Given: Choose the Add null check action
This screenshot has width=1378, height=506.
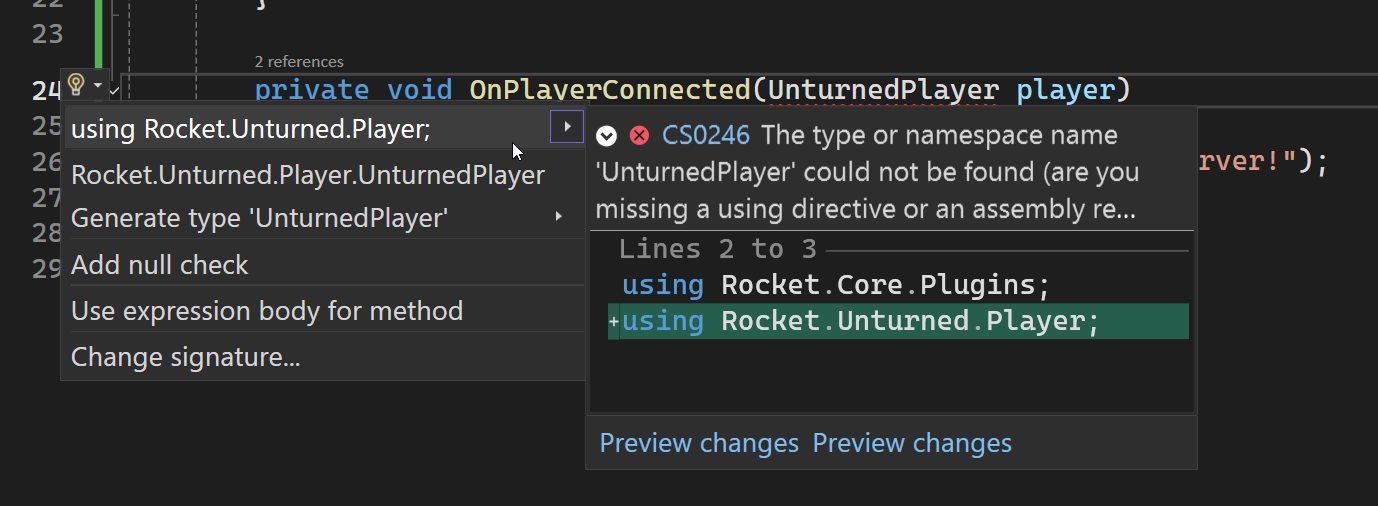Looking at the screenshot, I should click(x=160, y=265).
